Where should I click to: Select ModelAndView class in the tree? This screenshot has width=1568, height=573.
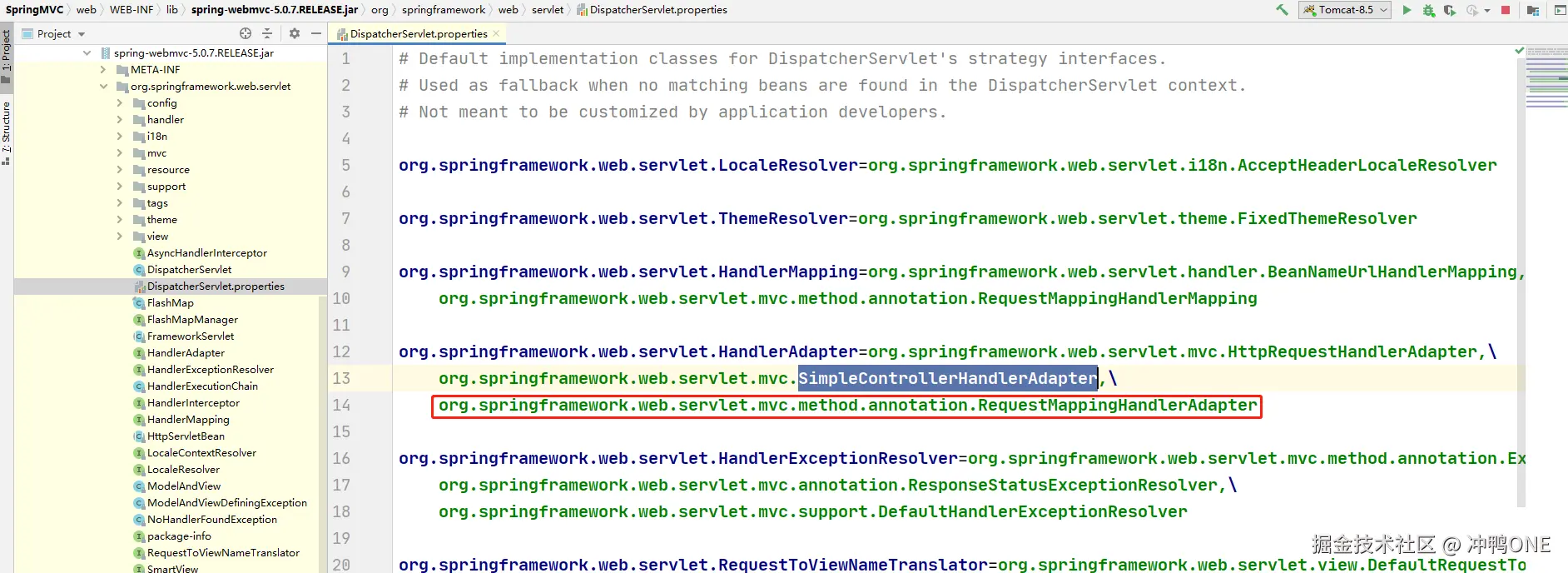pos(184,486)
